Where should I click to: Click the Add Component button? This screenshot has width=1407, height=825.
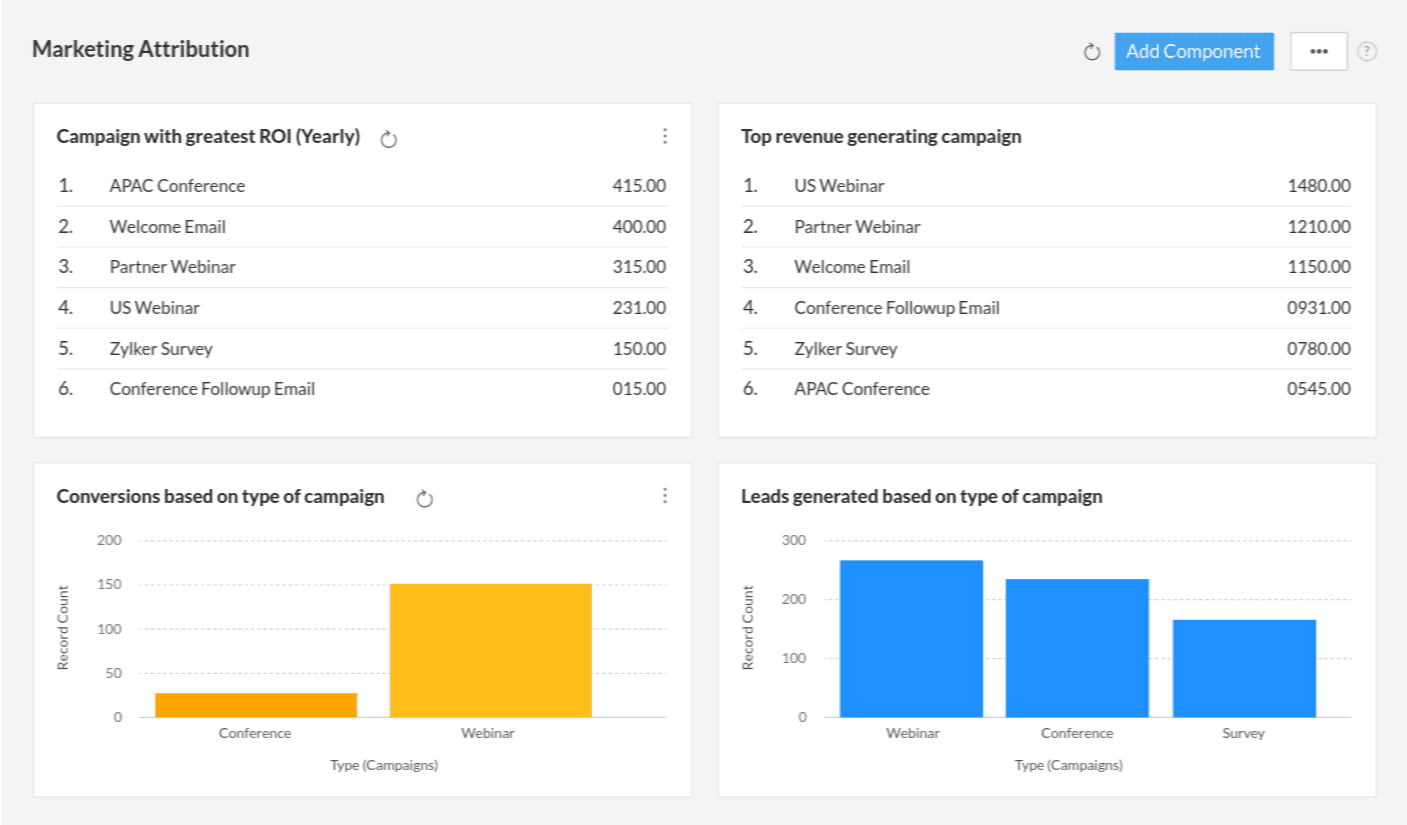point(1193,52)
